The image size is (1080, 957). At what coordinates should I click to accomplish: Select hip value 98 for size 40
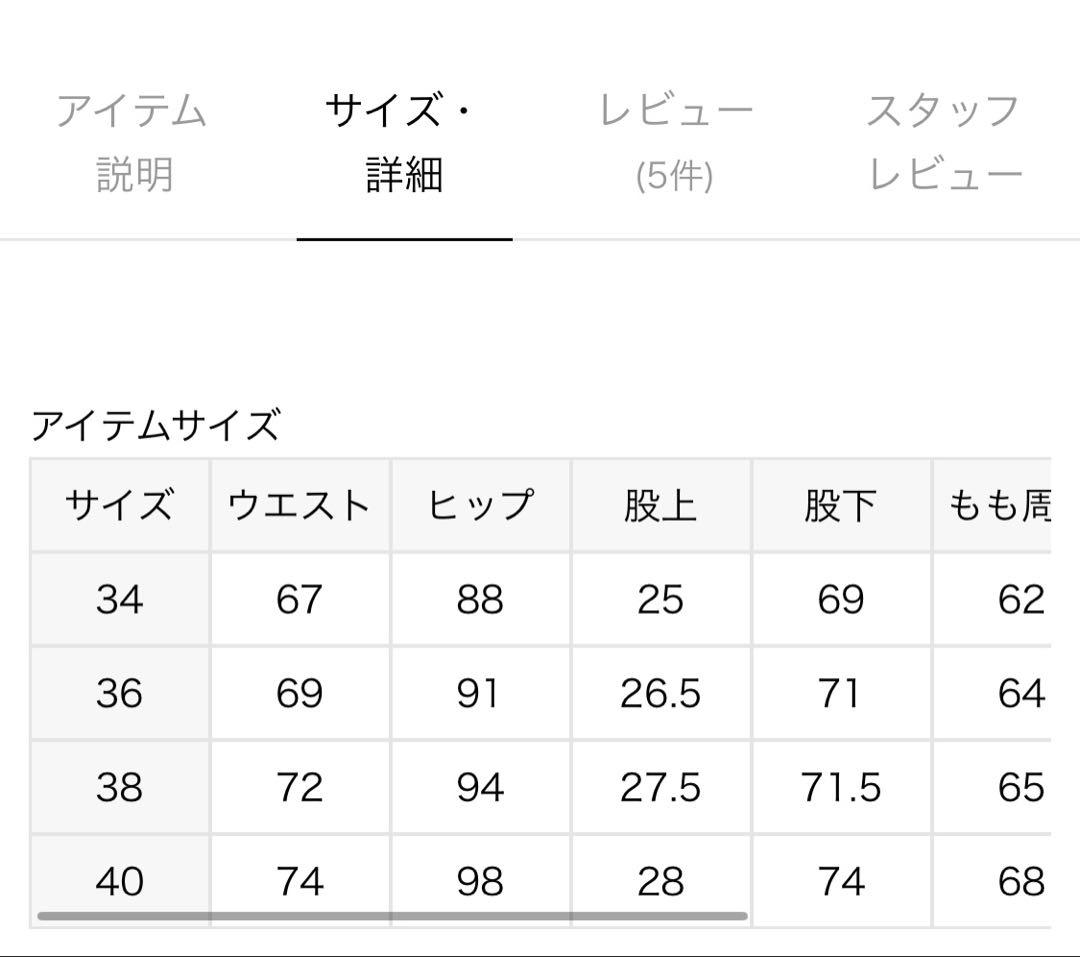pos(480,880)
